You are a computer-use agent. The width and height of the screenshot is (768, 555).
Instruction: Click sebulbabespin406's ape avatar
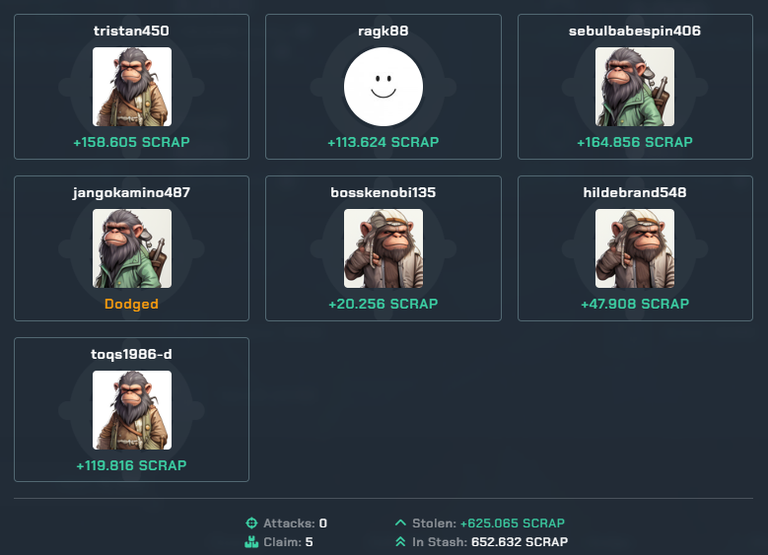[x=634, y=87]
